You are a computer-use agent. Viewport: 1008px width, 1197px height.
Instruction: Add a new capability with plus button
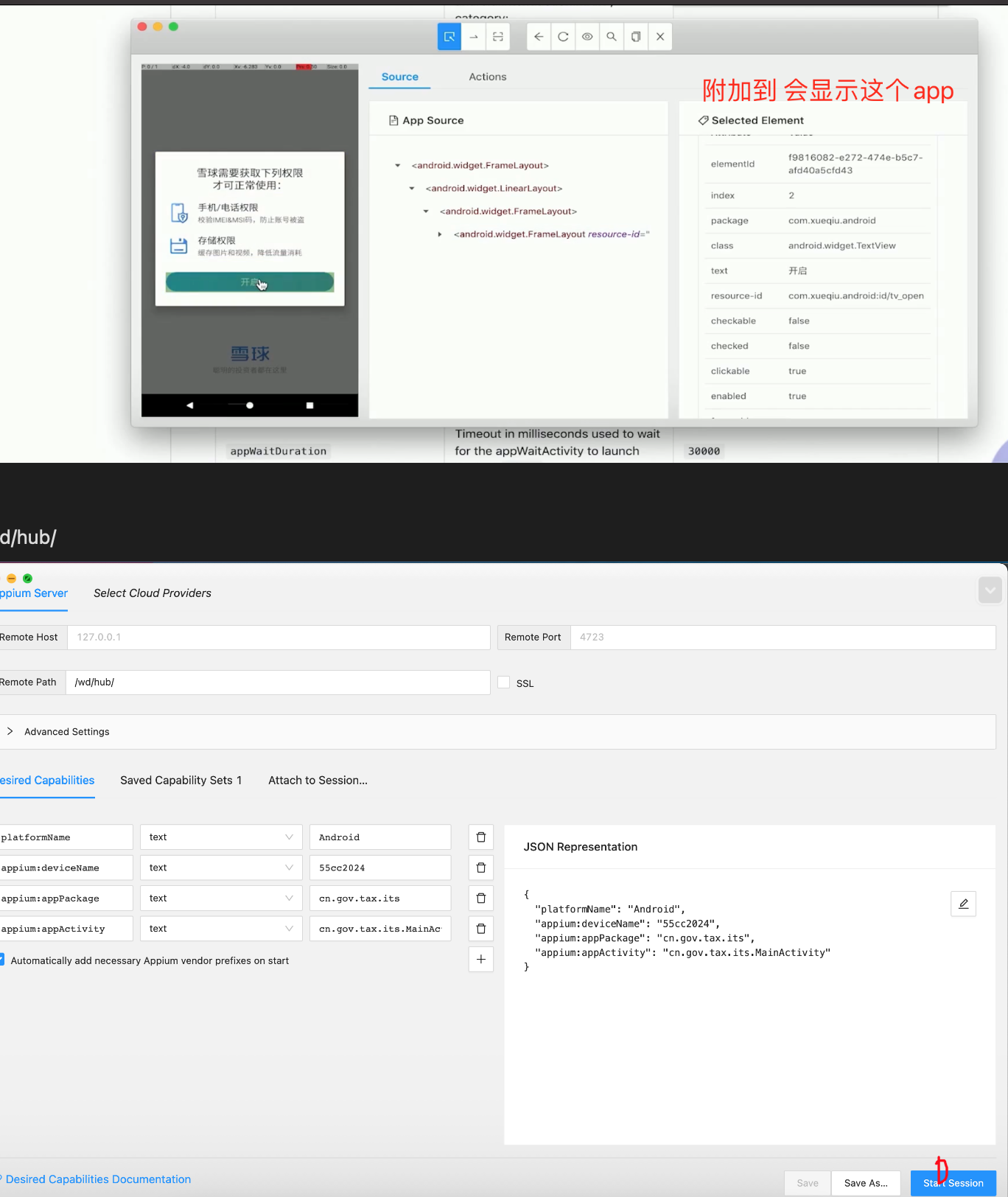[x=481, y=960]
